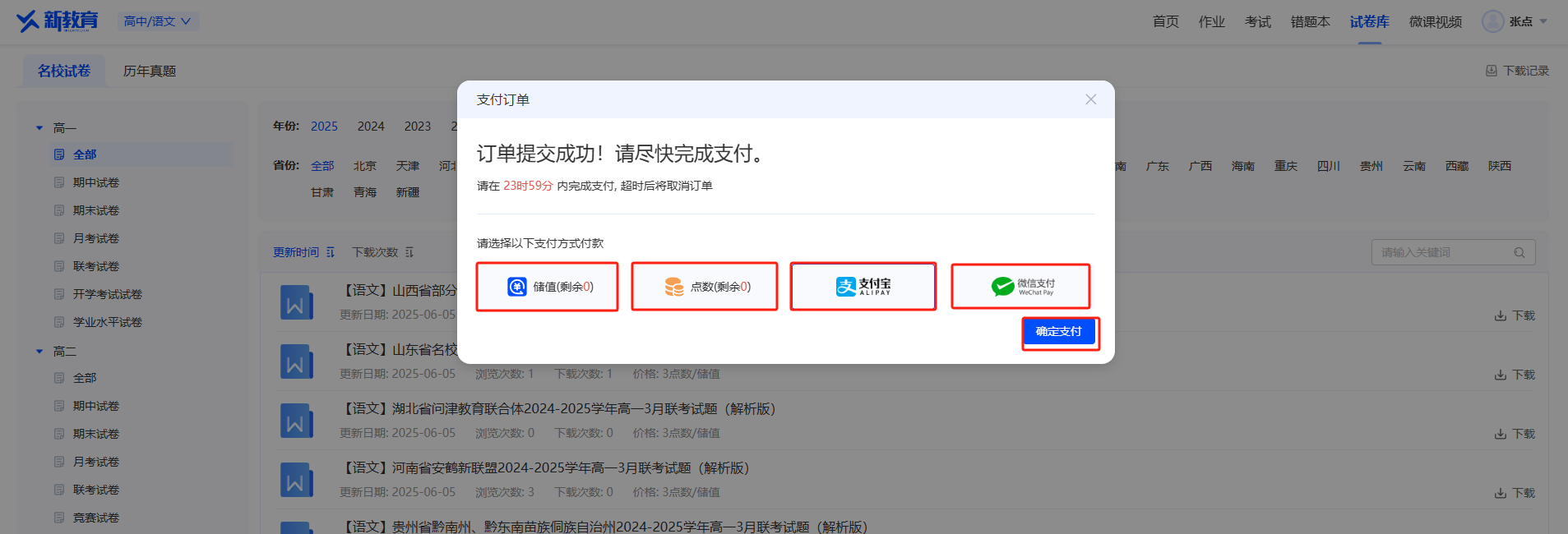Select province filter 北京
1568x534 pixels.
point(365,166)
